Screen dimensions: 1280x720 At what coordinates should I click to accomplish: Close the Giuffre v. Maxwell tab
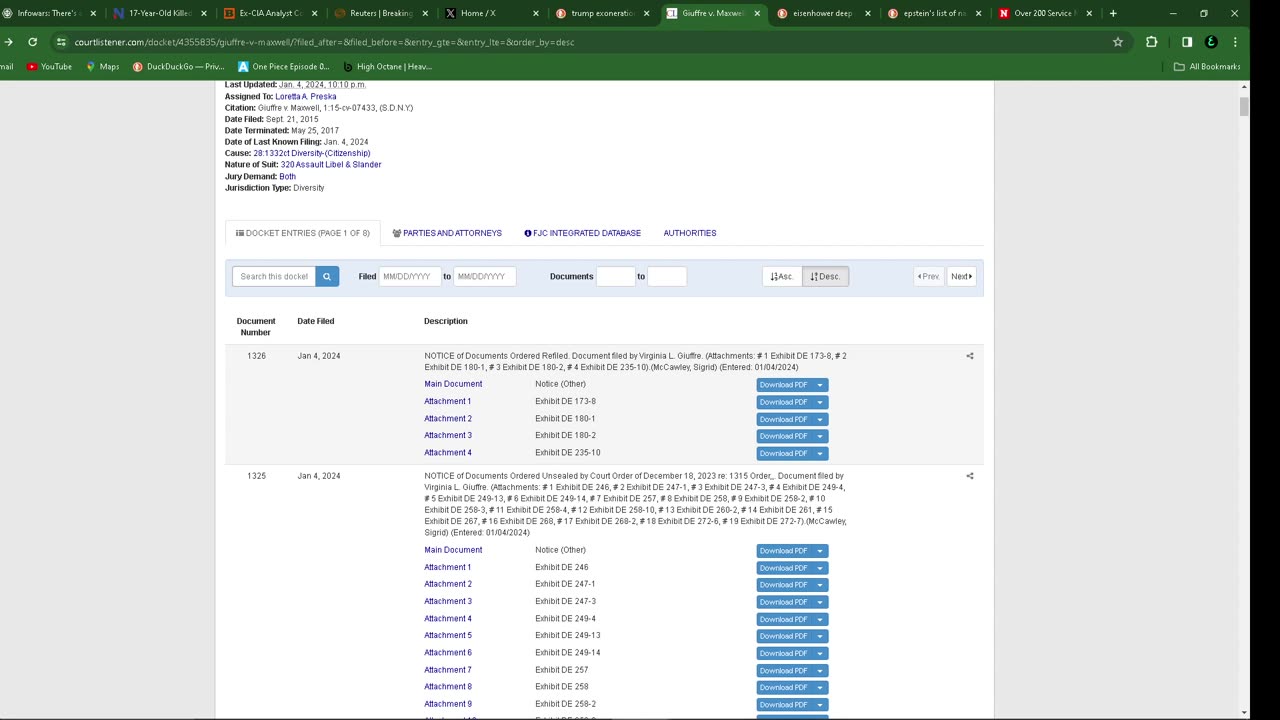(756, 13)
